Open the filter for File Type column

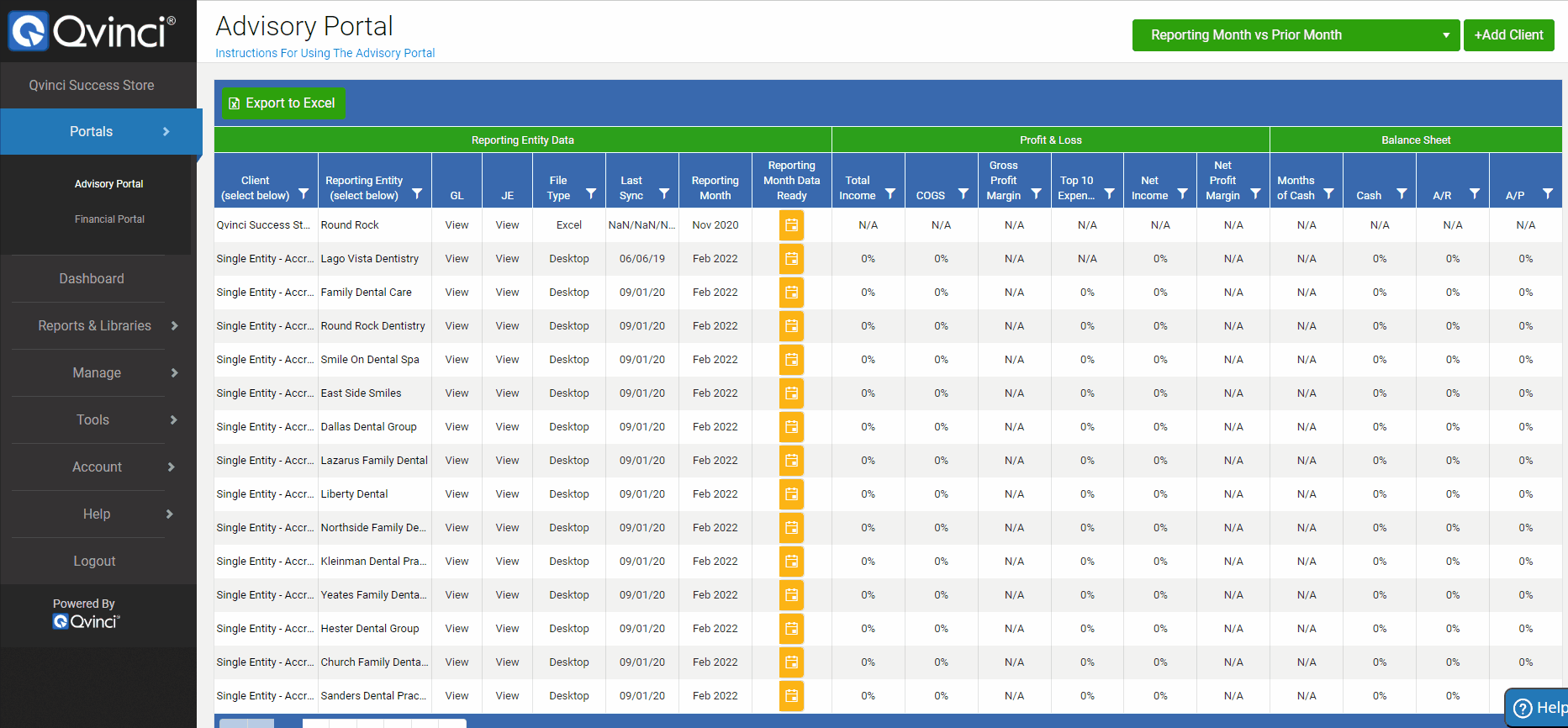(591, 194)
